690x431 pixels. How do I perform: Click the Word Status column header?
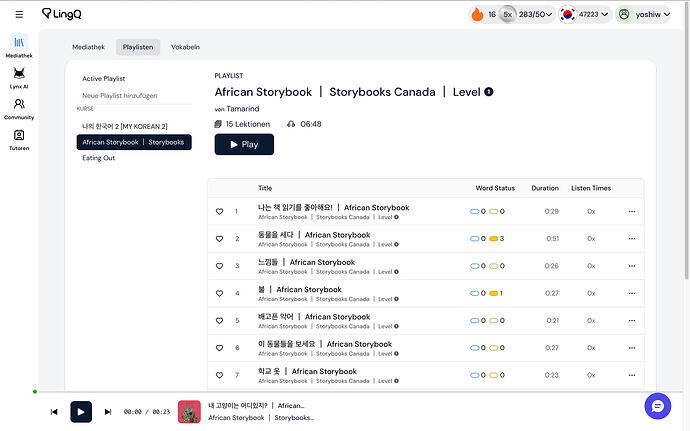(495, 188)
